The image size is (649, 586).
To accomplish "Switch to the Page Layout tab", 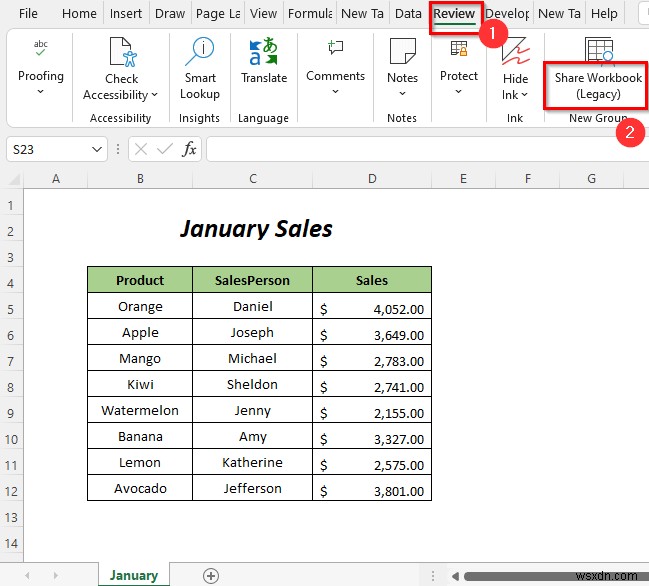I will pyautogui.click(x=218, y=14).
